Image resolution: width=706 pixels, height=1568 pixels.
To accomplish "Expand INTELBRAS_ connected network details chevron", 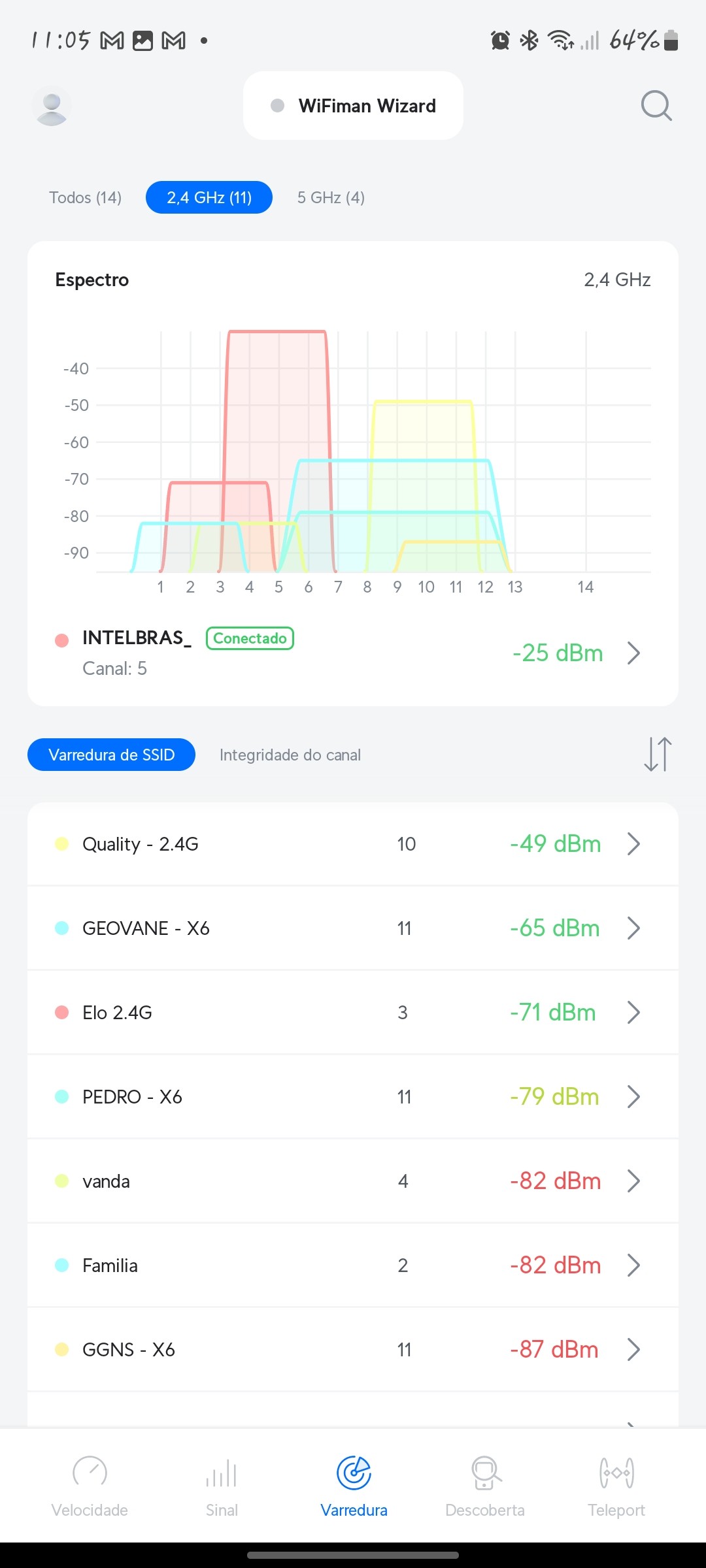I will [x=633, y=653].
